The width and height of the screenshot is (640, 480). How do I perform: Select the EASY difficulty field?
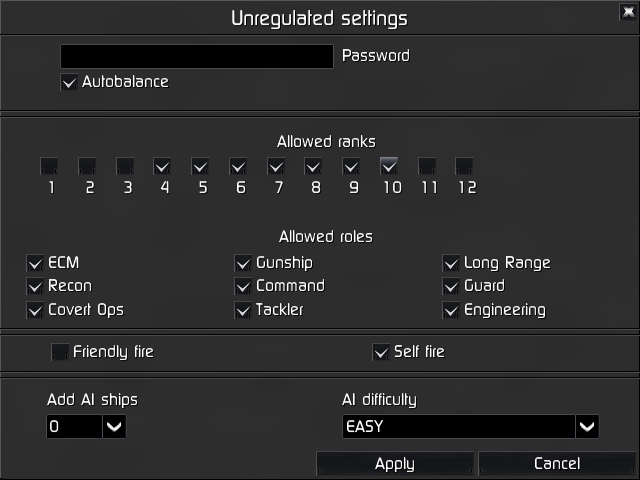(459, 427)
